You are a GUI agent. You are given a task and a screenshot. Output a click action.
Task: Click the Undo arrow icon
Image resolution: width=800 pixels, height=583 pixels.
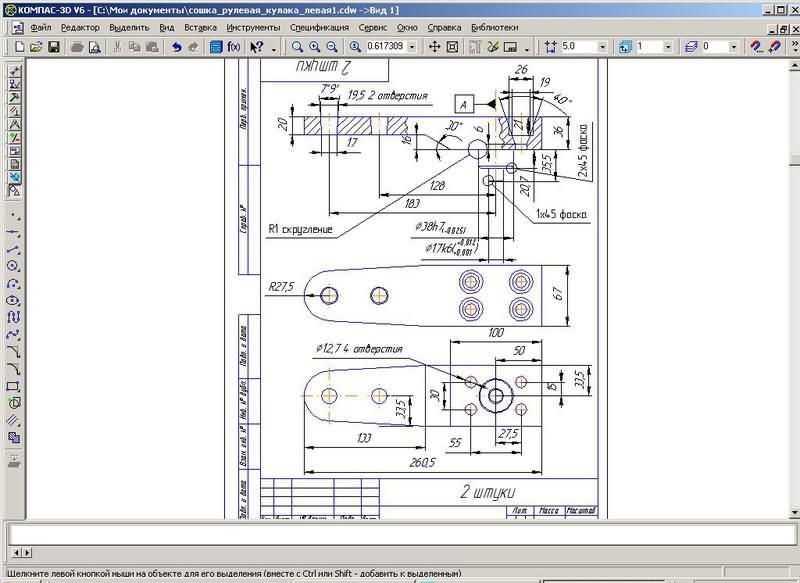(x=176, y=47)
